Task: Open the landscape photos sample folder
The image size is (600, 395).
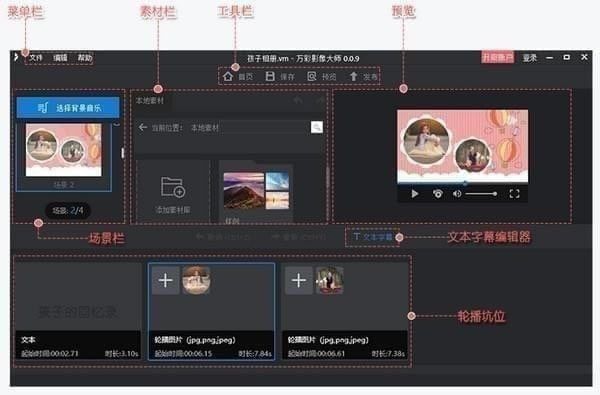Action: point(256,190)
